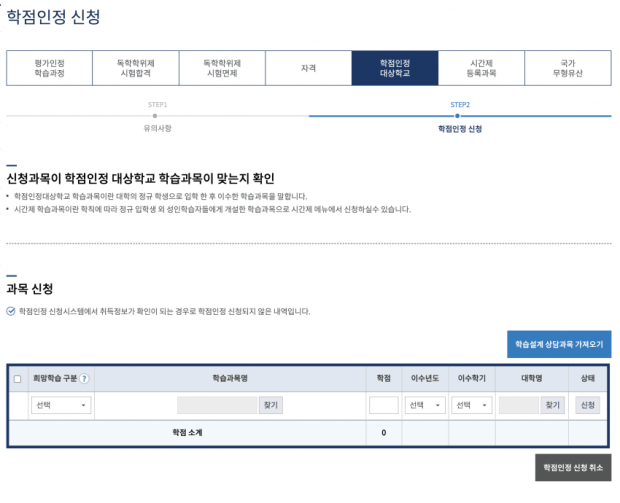Click the 학점인정 신청 page title

53,17
